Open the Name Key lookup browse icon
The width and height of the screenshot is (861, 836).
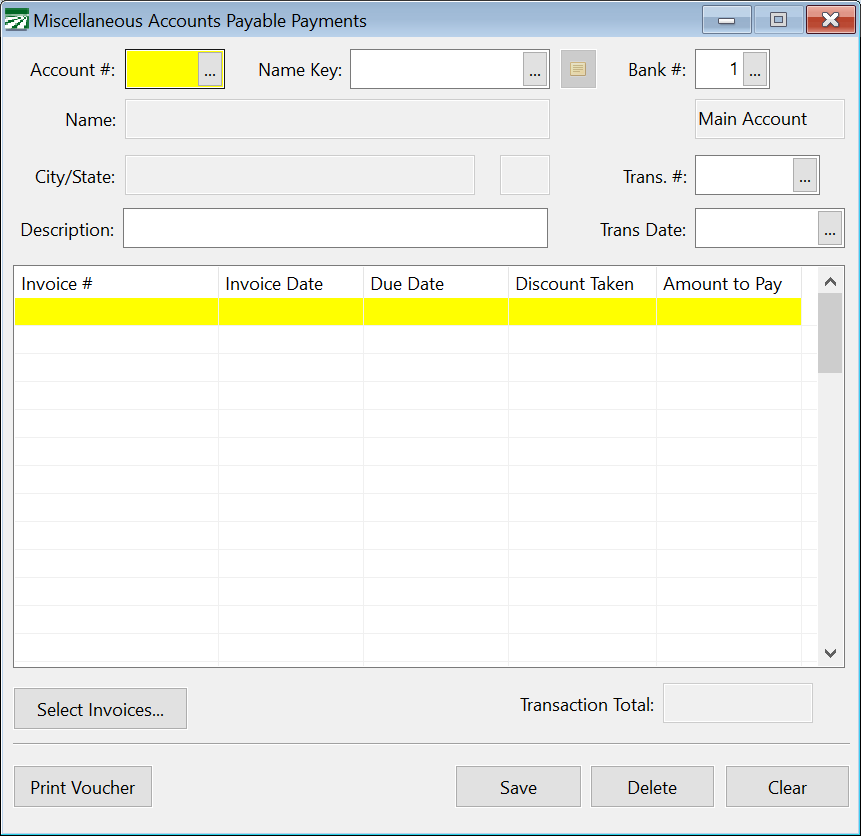pyautogui.click(x=535, y=69)
